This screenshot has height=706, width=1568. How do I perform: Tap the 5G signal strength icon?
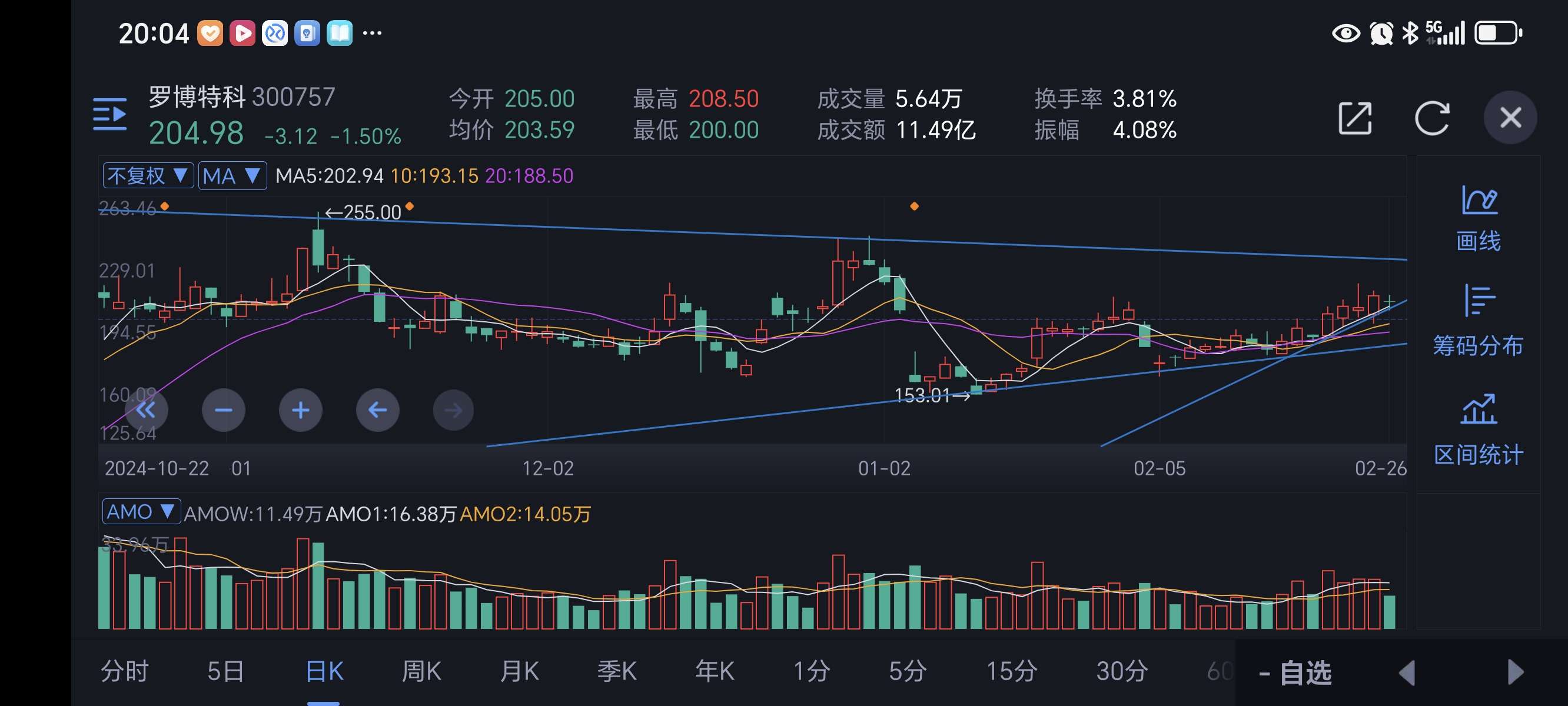click(x=1445, y=33)
